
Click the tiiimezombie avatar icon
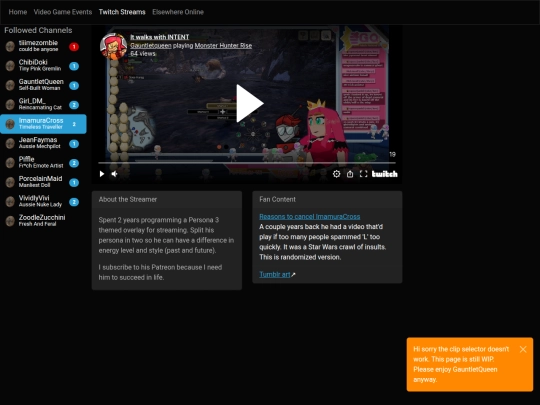pos(10,46)
